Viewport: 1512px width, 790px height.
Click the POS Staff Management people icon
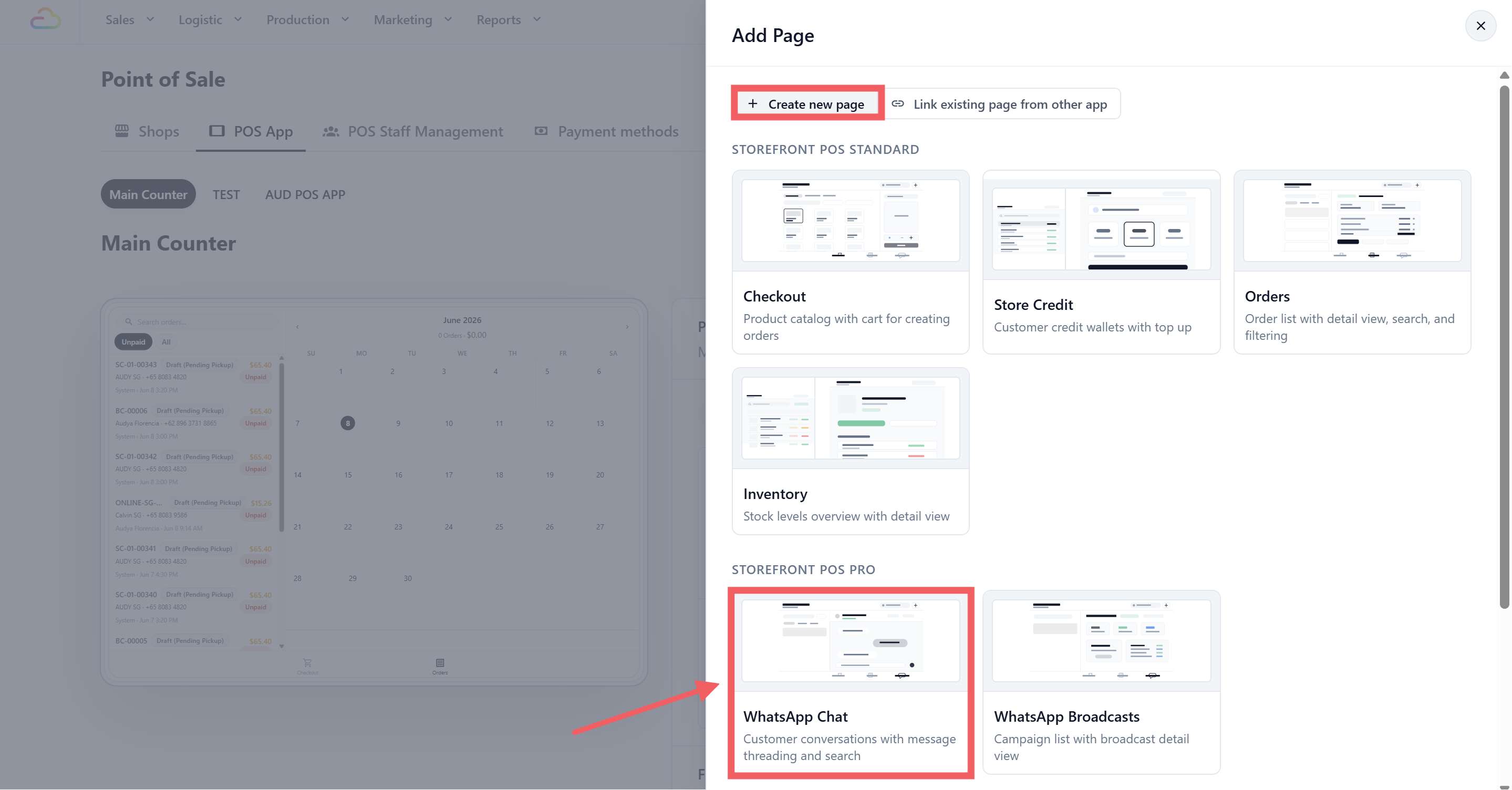pos(330,131)
